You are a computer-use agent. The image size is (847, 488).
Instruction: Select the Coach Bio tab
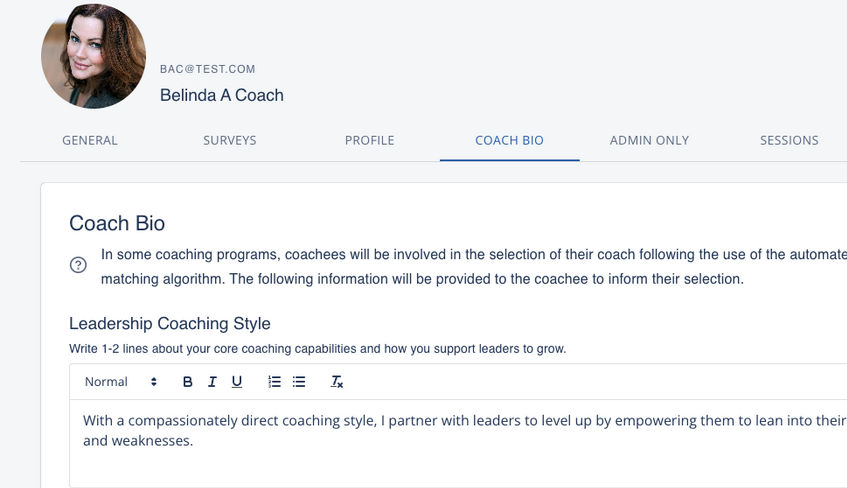[509, 141]
